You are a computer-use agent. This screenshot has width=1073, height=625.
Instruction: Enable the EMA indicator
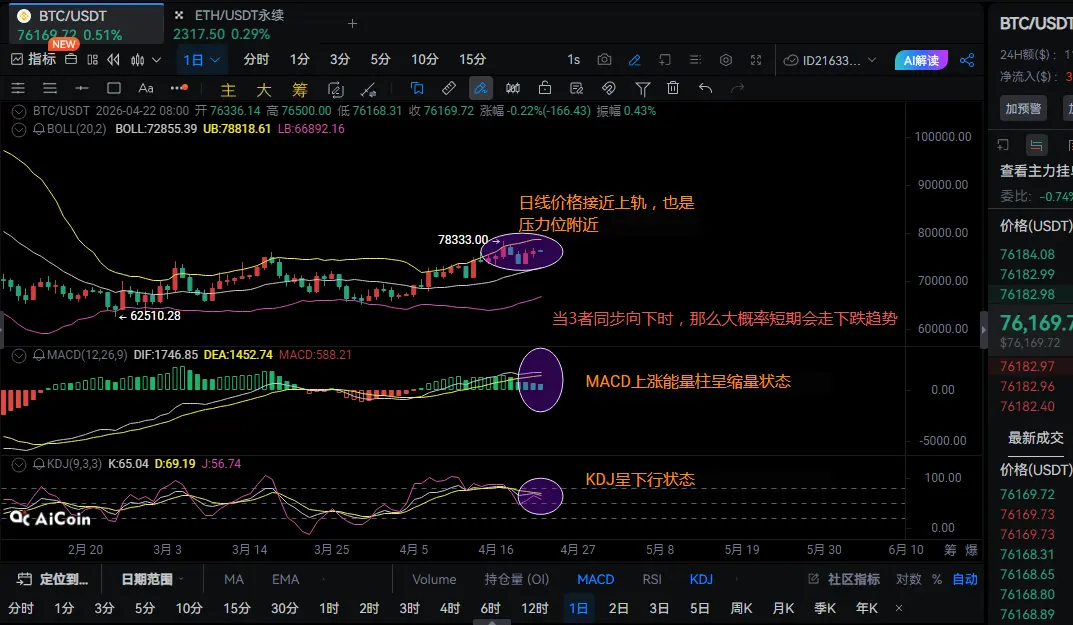pyautogui.click(x=285, y=579)
